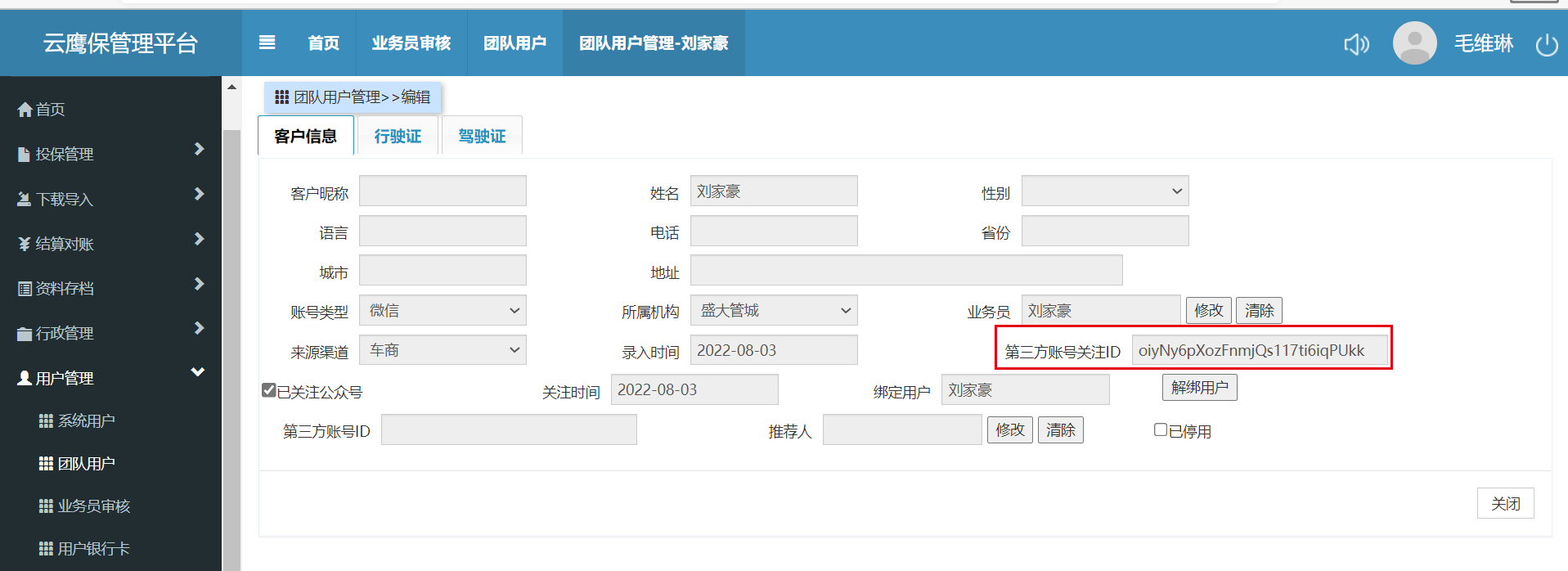Enable the 已停用 checkbox
This screenshot has height=571, width=1568.
pos(1161,429)
